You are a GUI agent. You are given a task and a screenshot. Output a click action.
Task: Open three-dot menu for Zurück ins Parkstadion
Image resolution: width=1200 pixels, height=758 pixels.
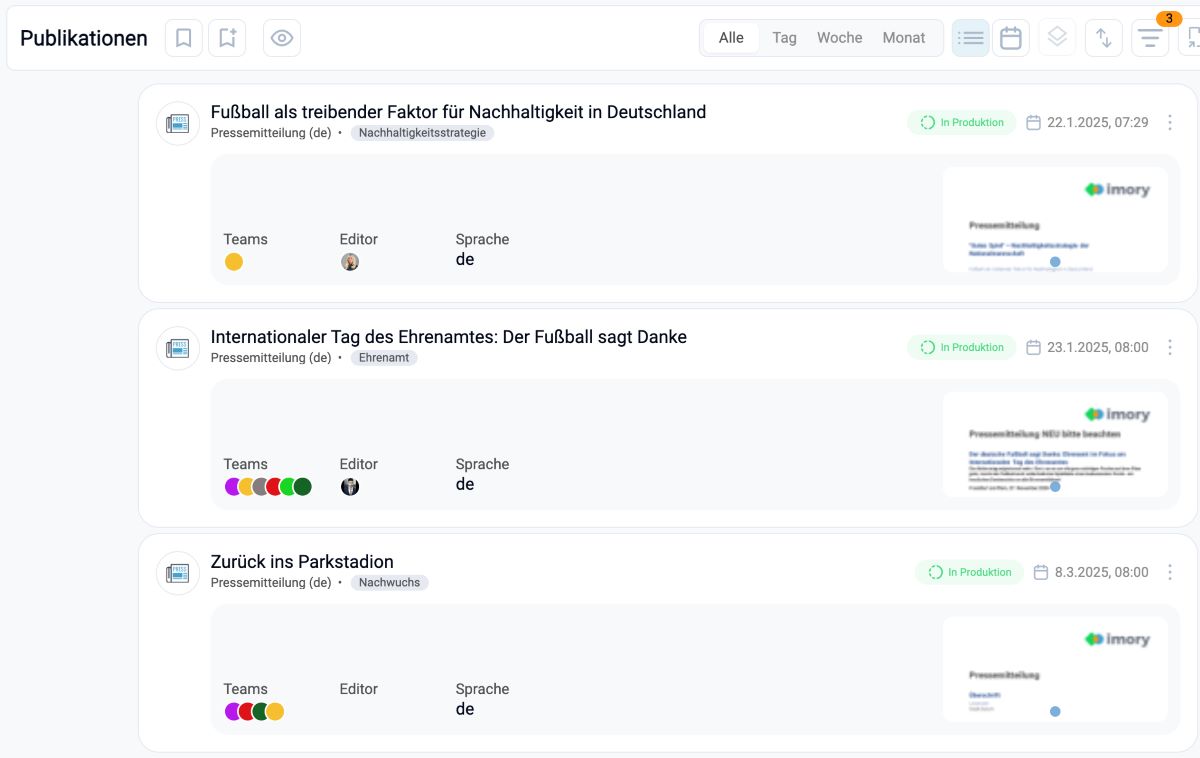1170,572
